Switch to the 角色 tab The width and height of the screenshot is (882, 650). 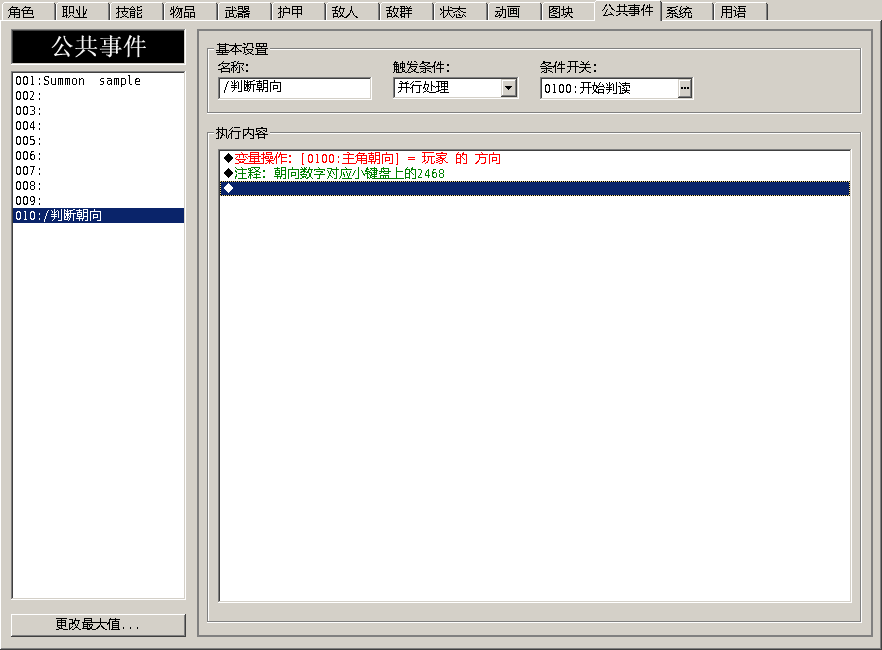click(x=28, y=12)
